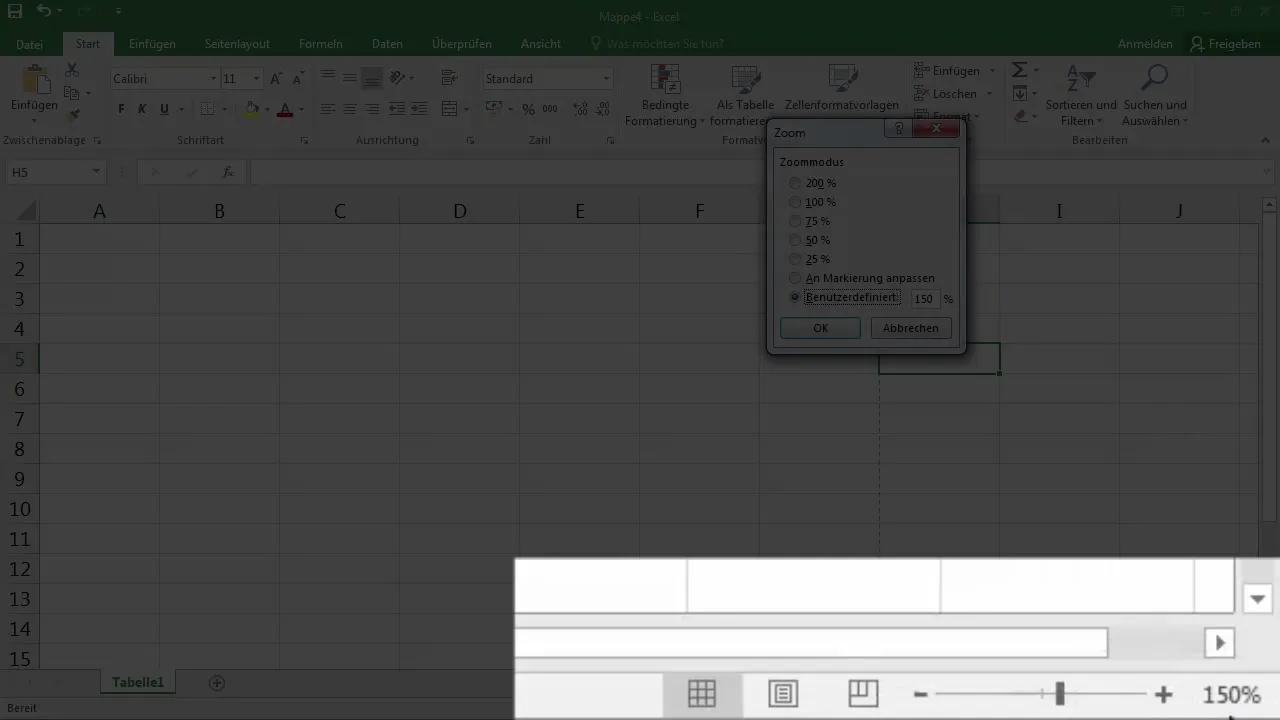Switch to the Formeln ribbon tab

pyautogui.click(x=320, y=44)
